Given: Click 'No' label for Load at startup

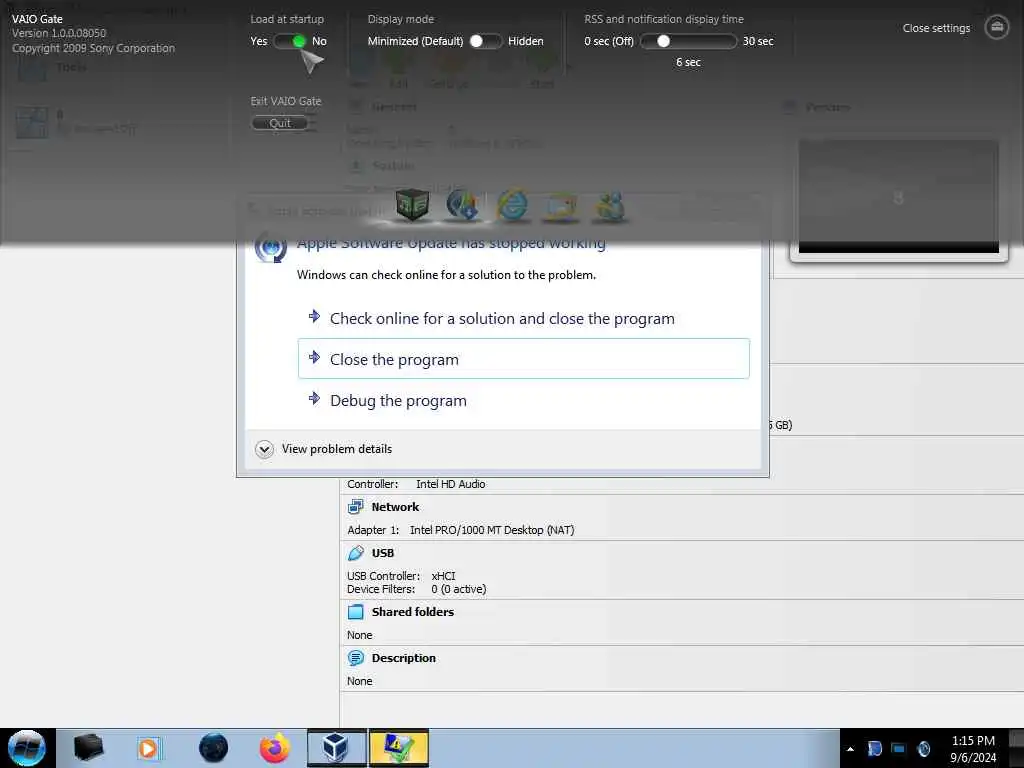Looking at the screenshot, I should 319,41.
